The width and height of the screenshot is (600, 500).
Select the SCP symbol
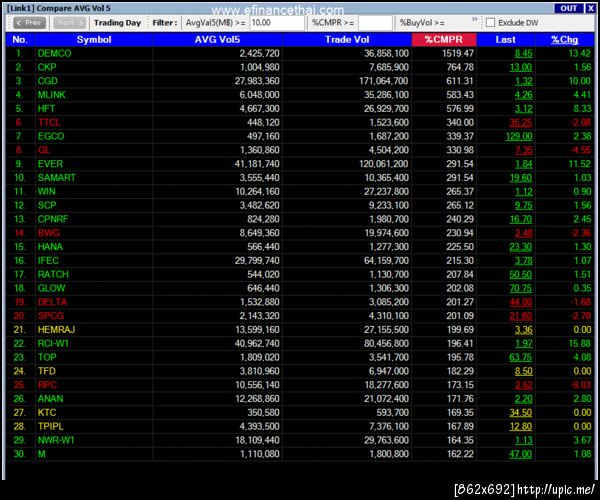(47, 205)
